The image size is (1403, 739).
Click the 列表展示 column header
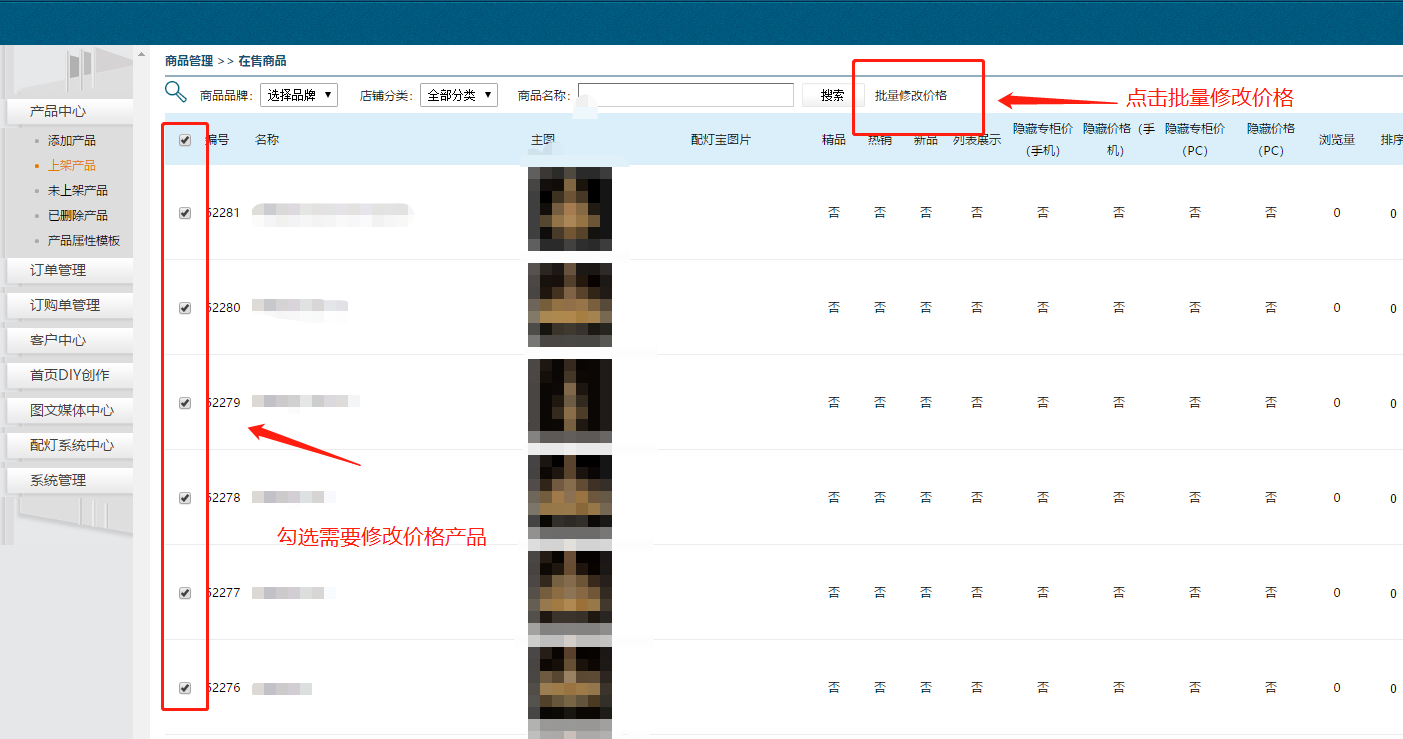point(977,140)
